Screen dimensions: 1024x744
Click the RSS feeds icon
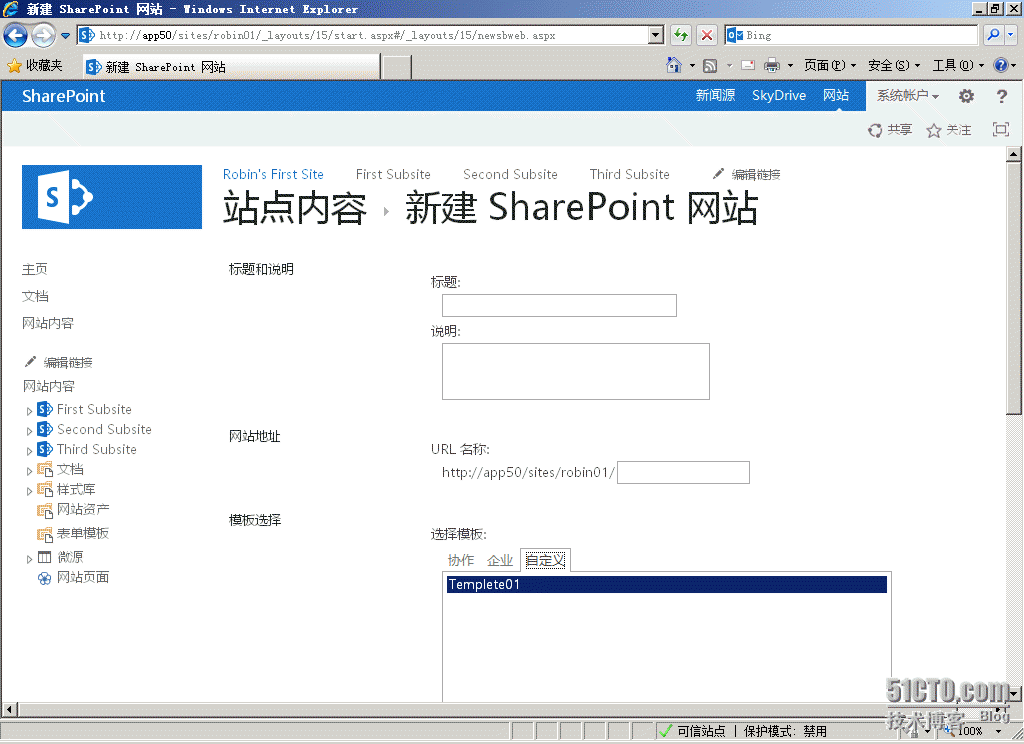tap(710, 65)
